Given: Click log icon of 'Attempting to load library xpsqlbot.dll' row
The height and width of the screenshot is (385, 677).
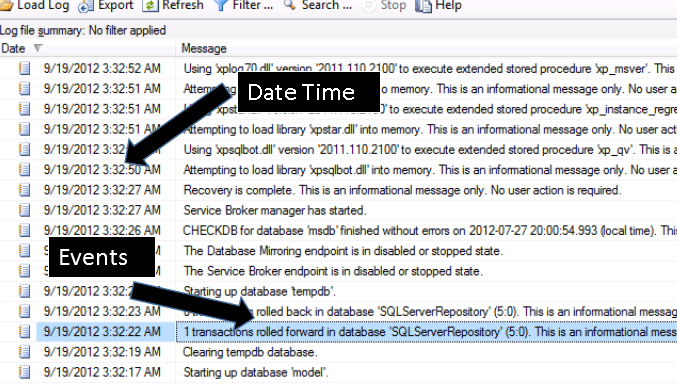Looking at the screenshot, I should pos(24,170).
